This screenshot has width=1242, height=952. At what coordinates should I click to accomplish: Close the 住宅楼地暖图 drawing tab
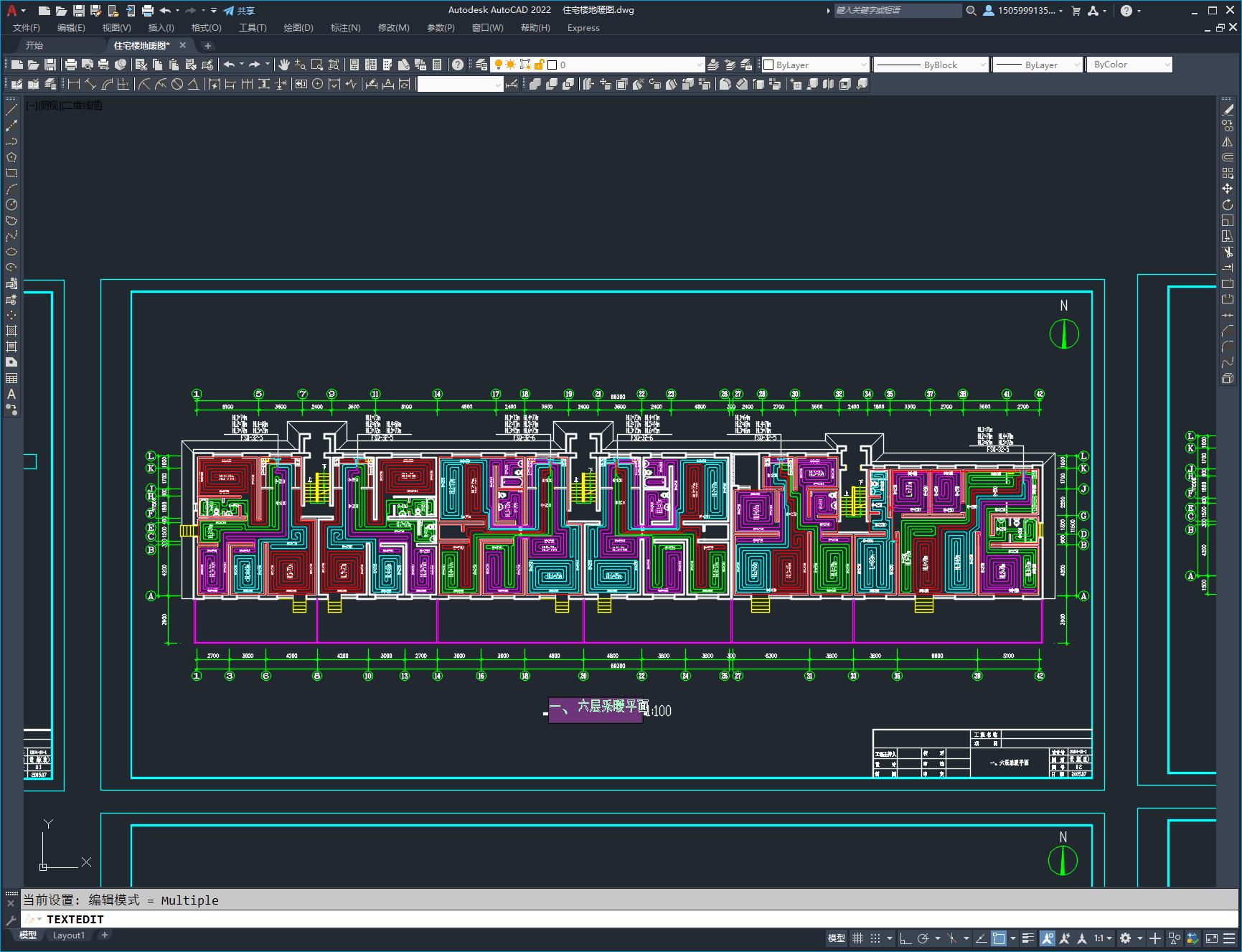pyautogui.click(x=182, y=45)
